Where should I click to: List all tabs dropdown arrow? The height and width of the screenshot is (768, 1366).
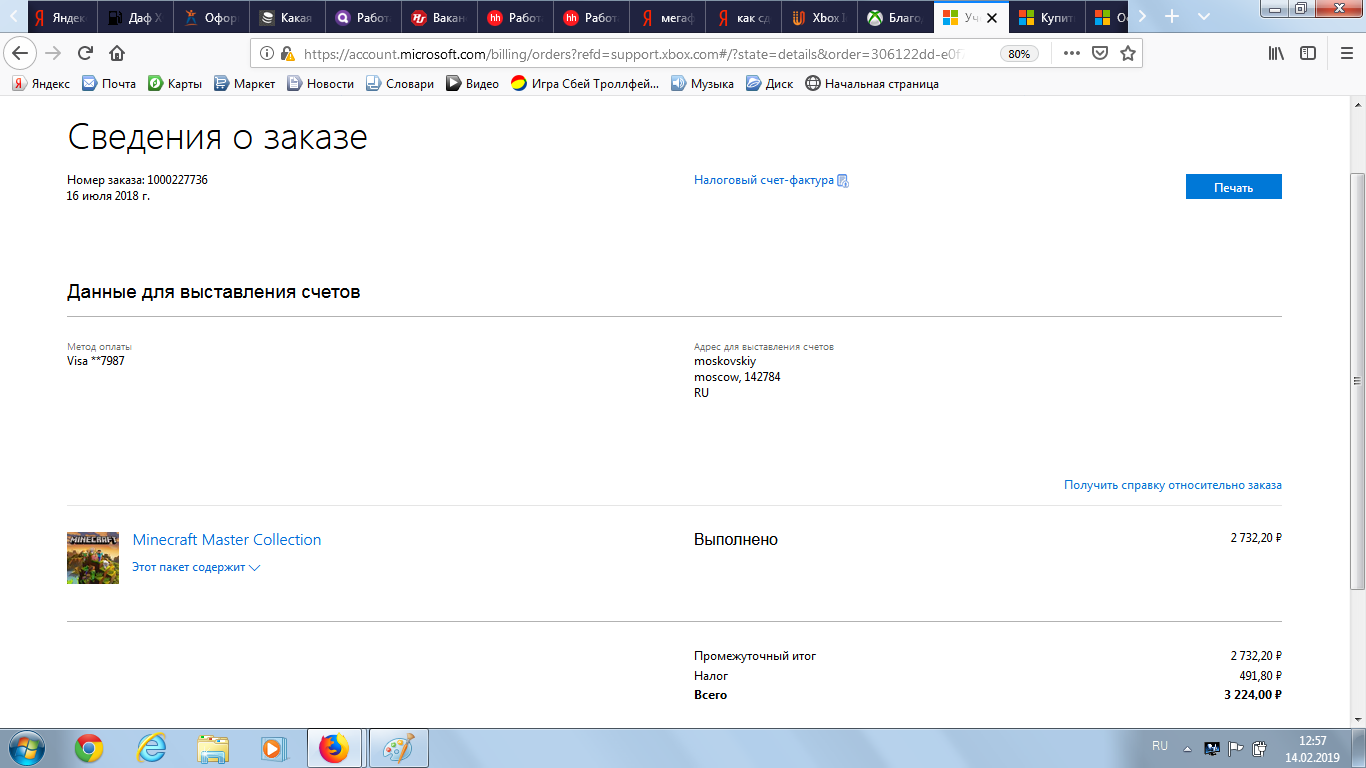pyautogui.click(x=1204, y=17)
